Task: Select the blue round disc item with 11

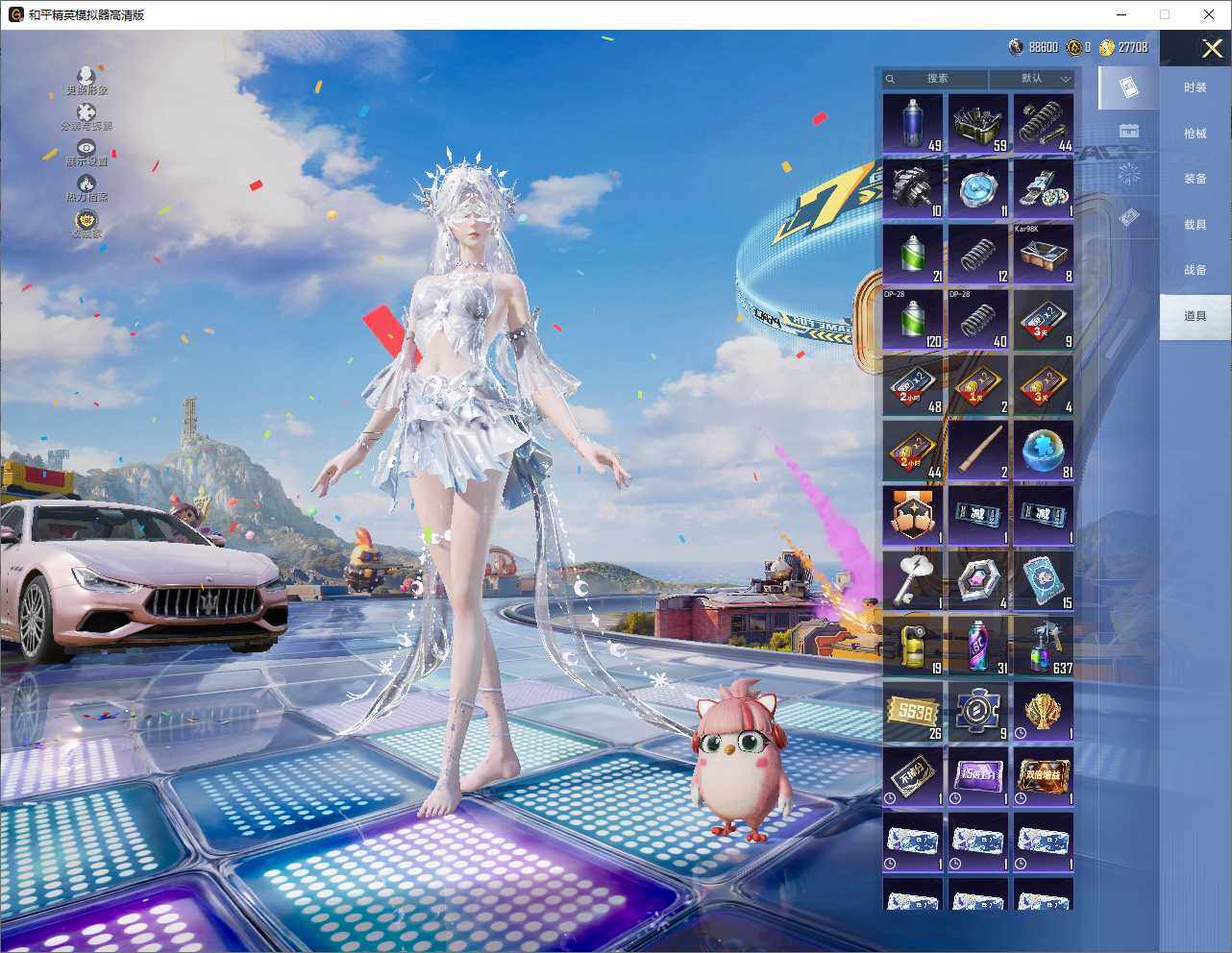Action: pos(978,188)
